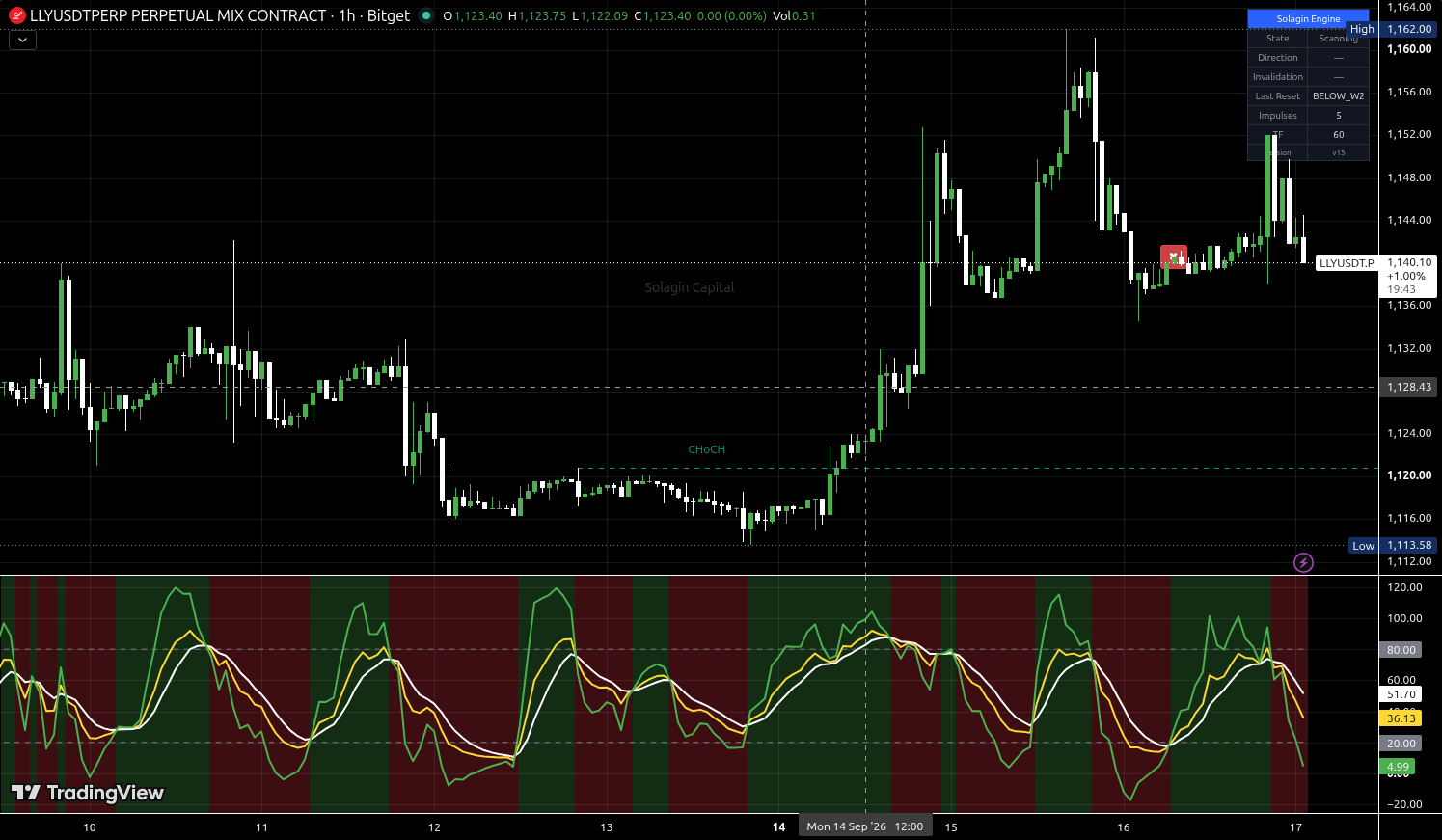Click the 1,128.43 horizontal line price tag
The height and width of the screenshot is (840, 1442).
point(1409,387)
